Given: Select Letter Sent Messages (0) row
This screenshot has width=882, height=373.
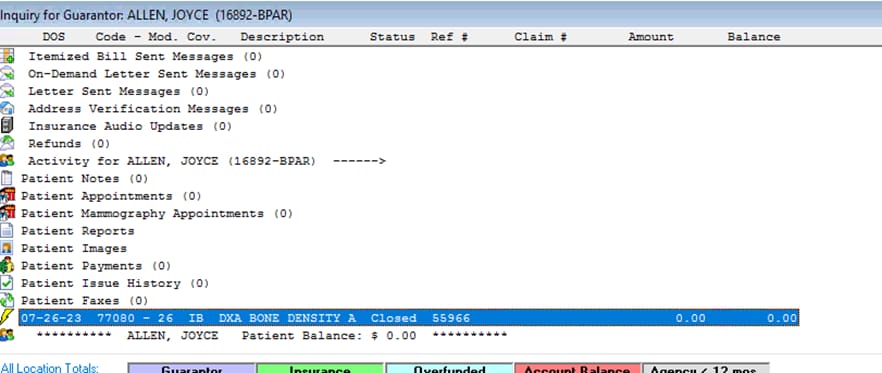Looking at the screenshot, I should 118,91.
